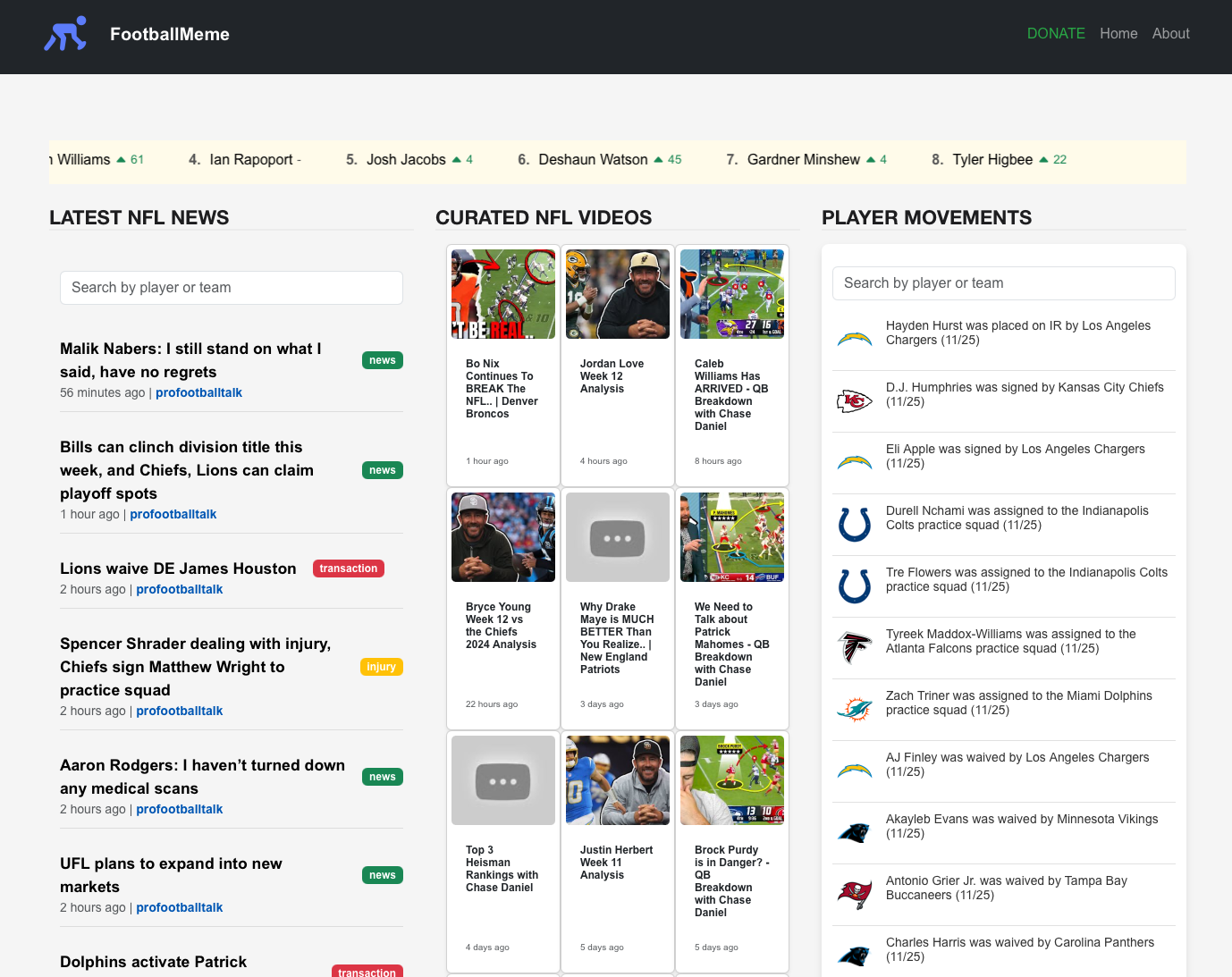Focus the Player Movements search field

point(1003,283)
